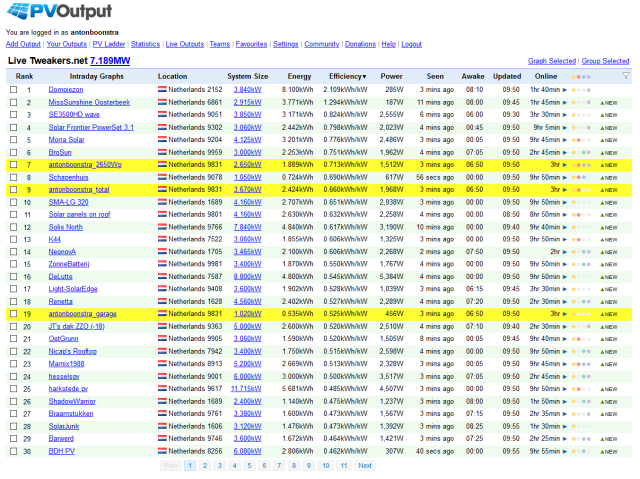
Task: Check the box for Solis North
Action: (14, 227)
